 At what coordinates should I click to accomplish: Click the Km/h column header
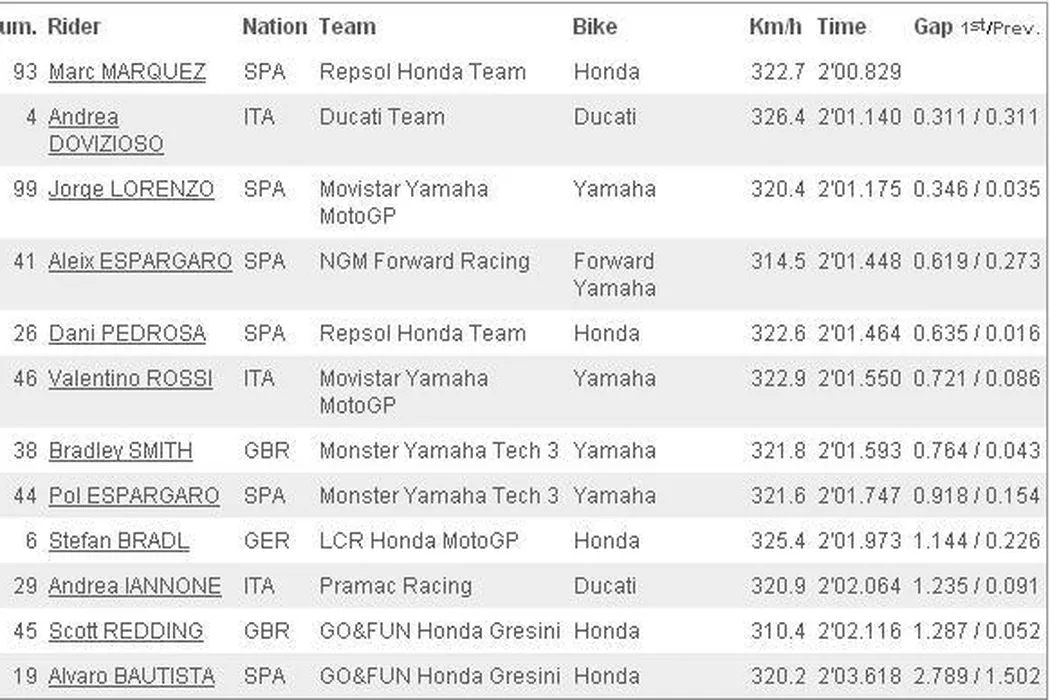pyautogui.click(x=775, y=27)
